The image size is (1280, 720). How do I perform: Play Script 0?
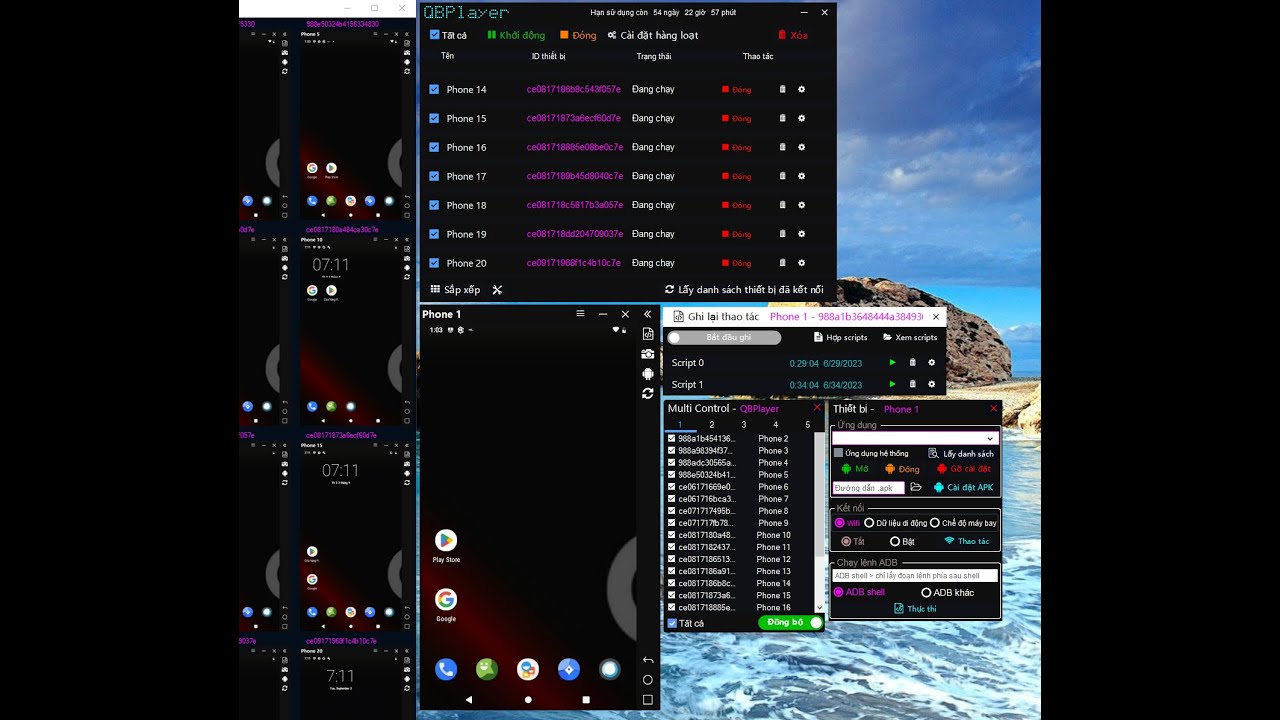point(893,363)
